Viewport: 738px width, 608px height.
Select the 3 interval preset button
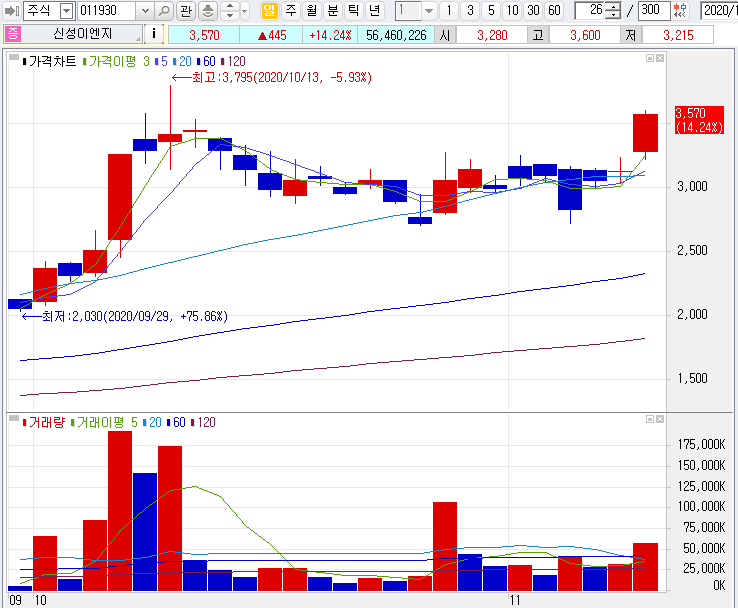pos(470,10)
